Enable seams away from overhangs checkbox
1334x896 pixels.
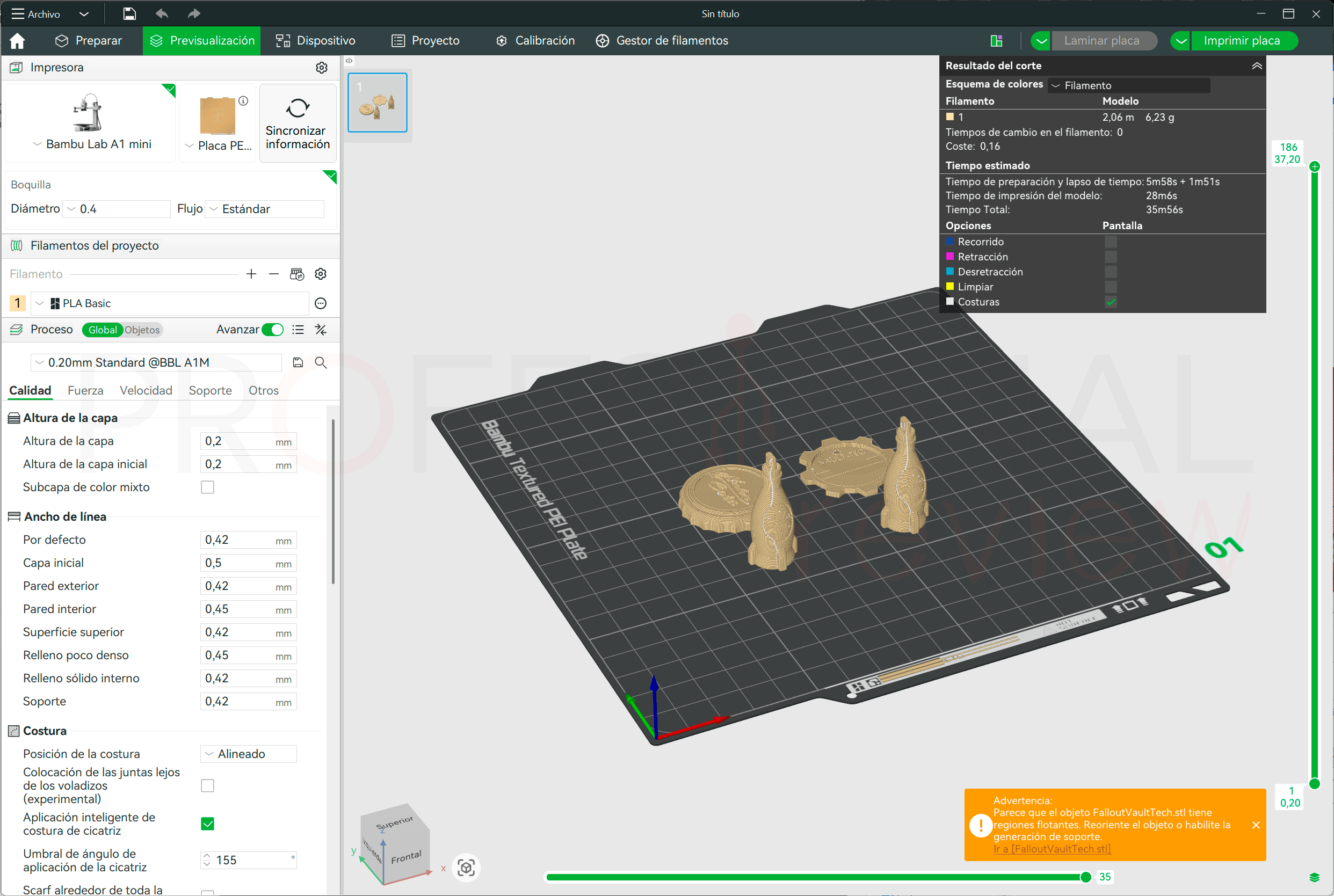pos(207,786)
